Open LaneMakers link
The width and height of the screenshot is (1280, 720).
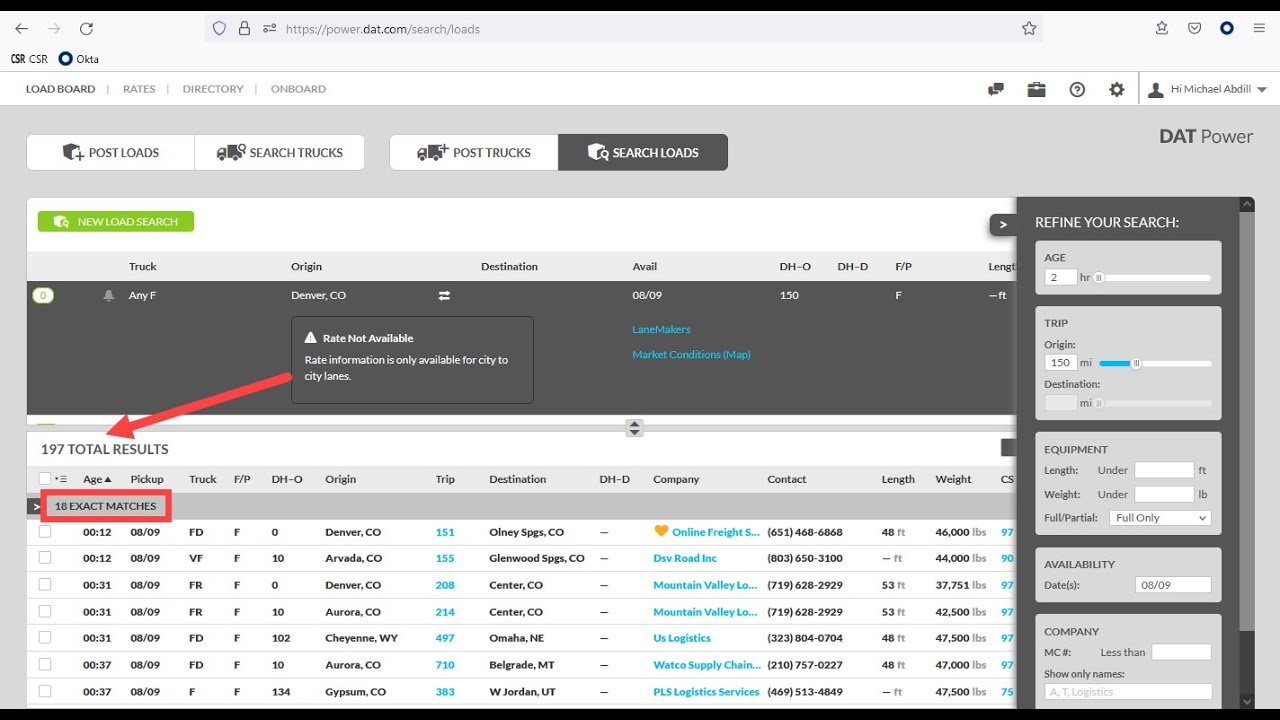661,329
